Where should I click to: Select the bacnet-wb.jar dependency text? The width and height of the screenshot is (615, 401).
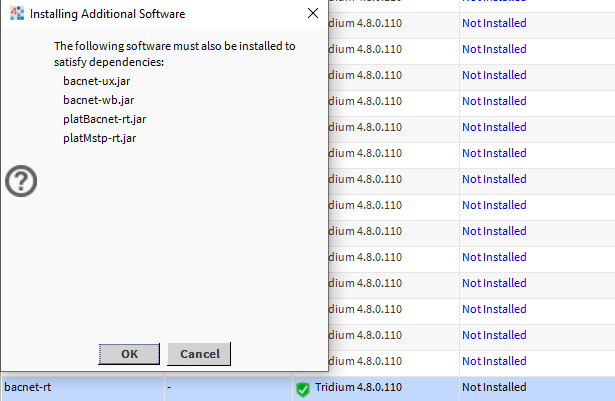98,99
